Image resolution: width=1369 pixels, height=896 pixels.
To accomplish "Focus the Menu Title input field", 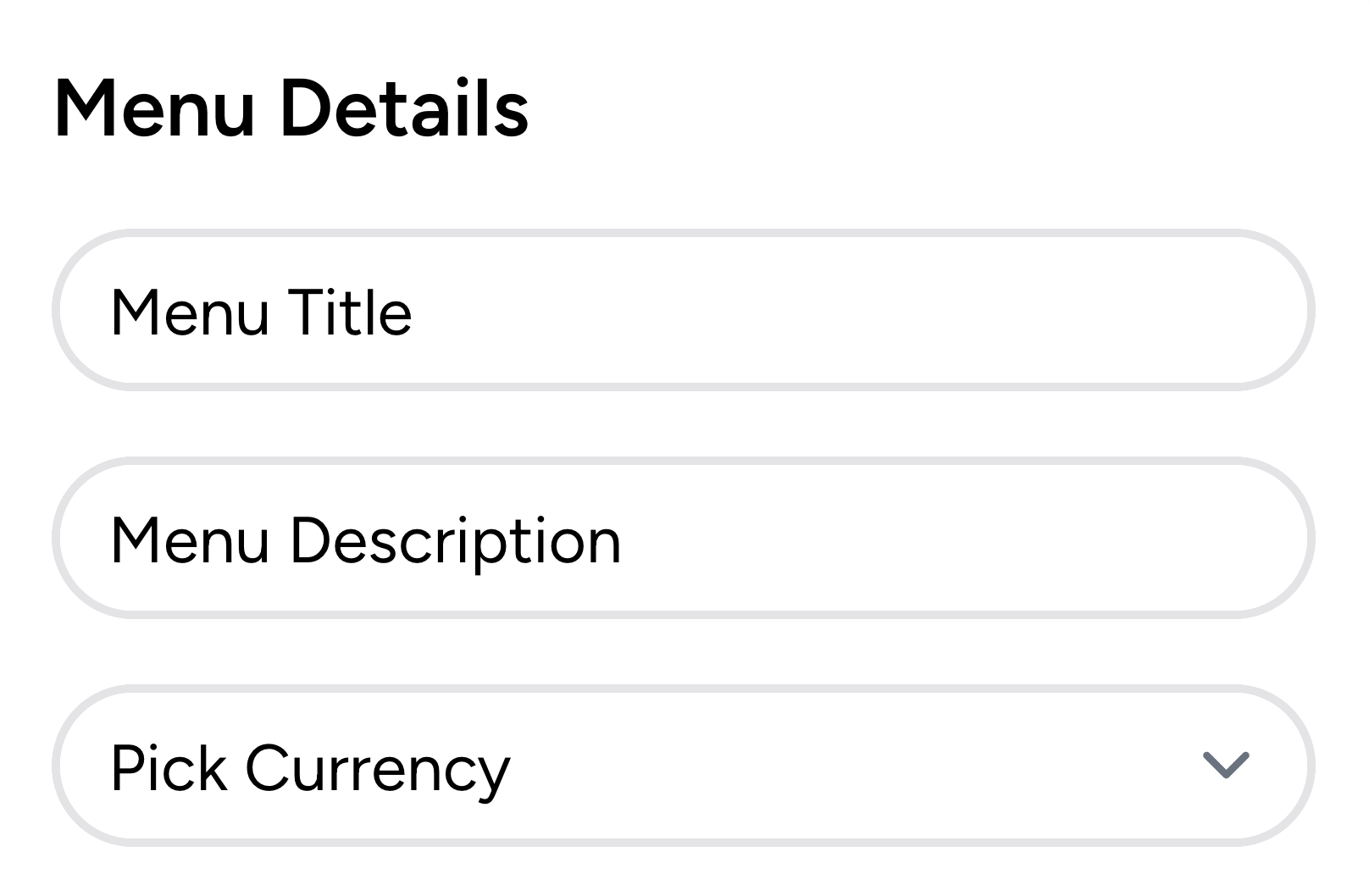I will coord(683,310).
